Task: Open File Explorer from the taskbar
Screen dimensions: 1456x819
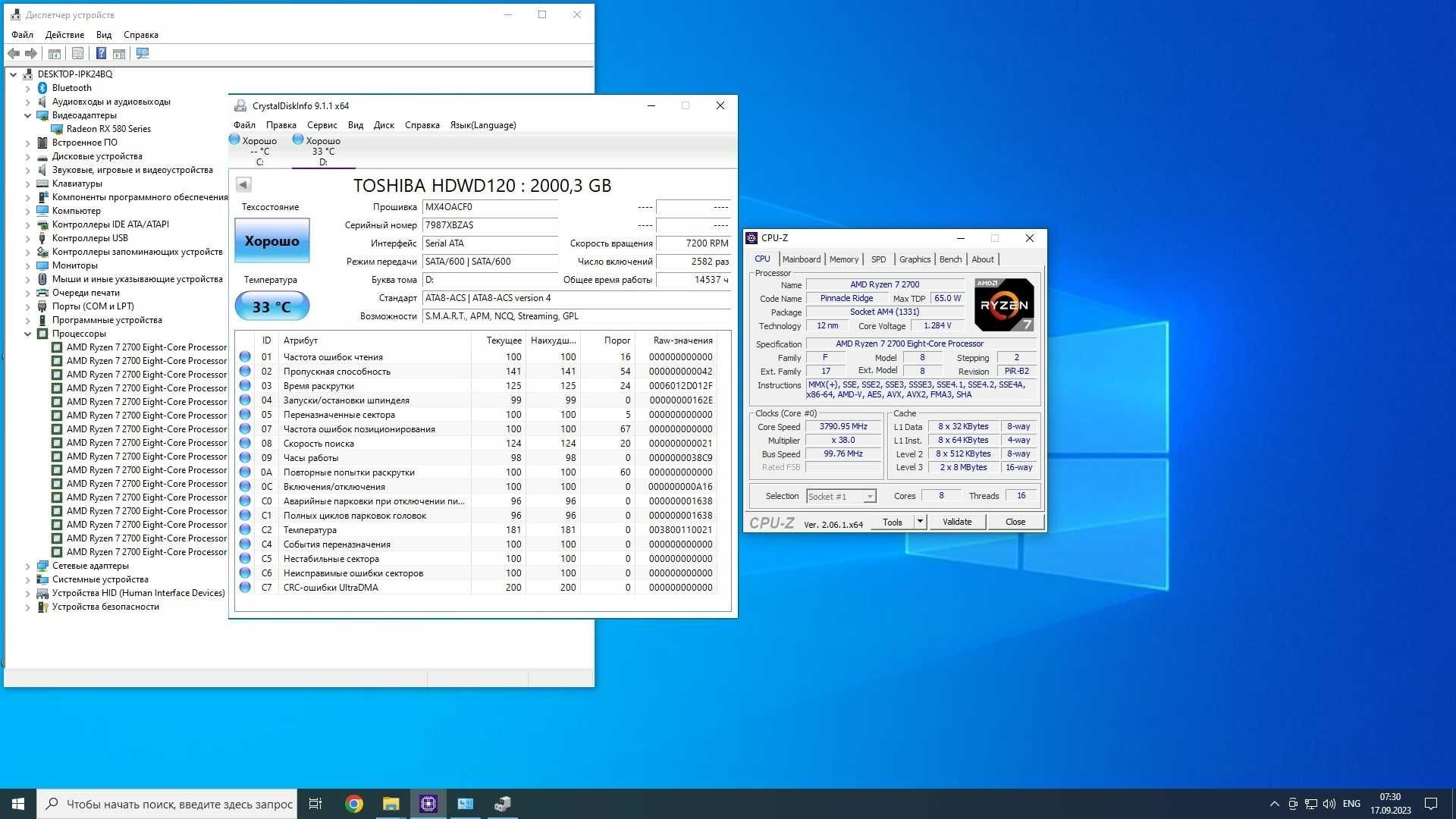Action: [391, 804]
